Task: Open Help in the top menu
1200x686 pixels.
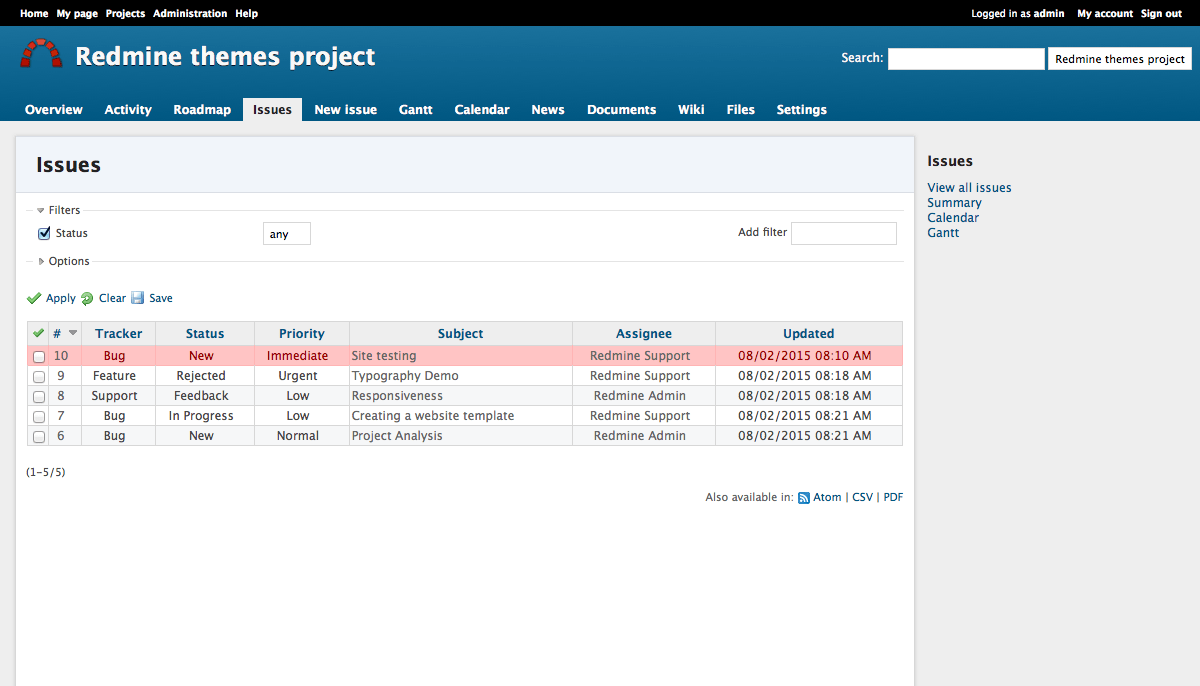Action: [246, 13]
